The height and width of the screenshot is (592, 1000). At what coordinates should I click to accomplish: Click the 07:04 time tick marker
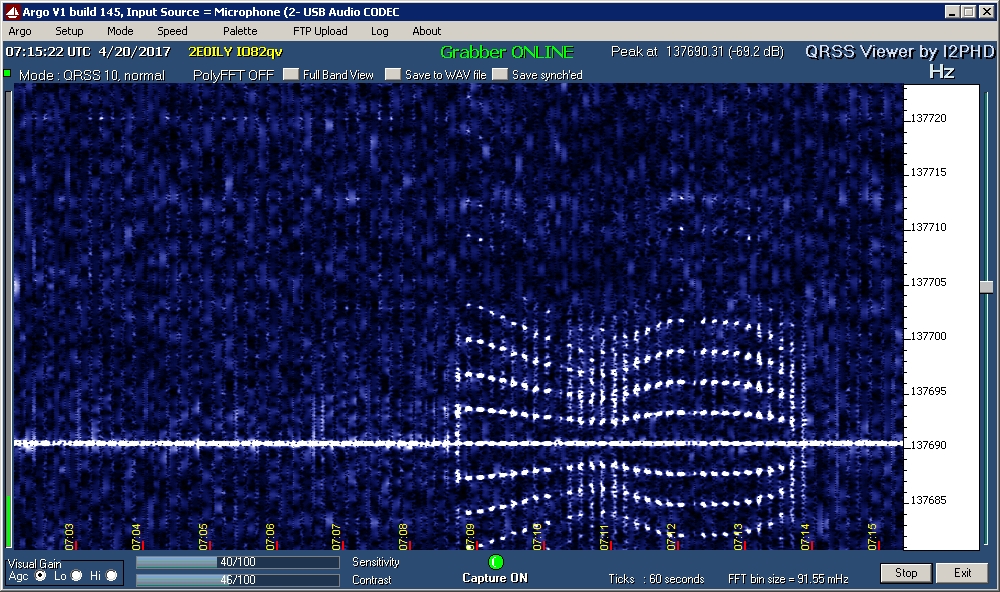pos(136,536)
